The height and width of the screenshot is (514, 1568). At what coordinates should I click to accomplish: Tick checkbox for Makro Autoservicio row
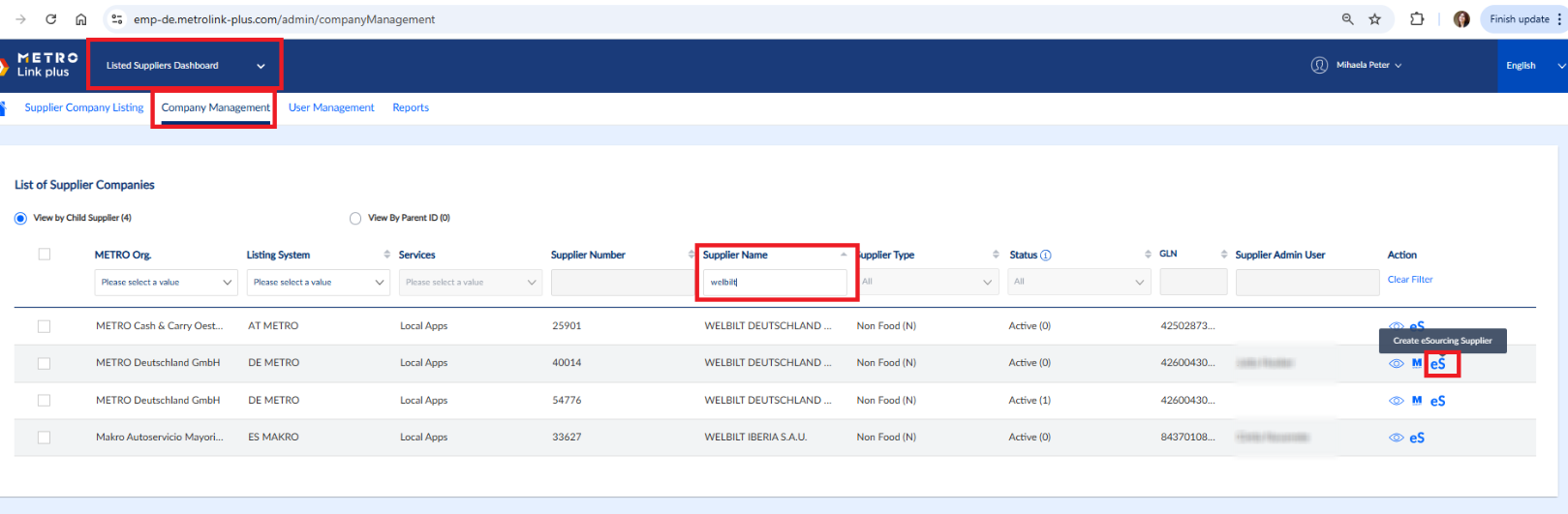44,438
